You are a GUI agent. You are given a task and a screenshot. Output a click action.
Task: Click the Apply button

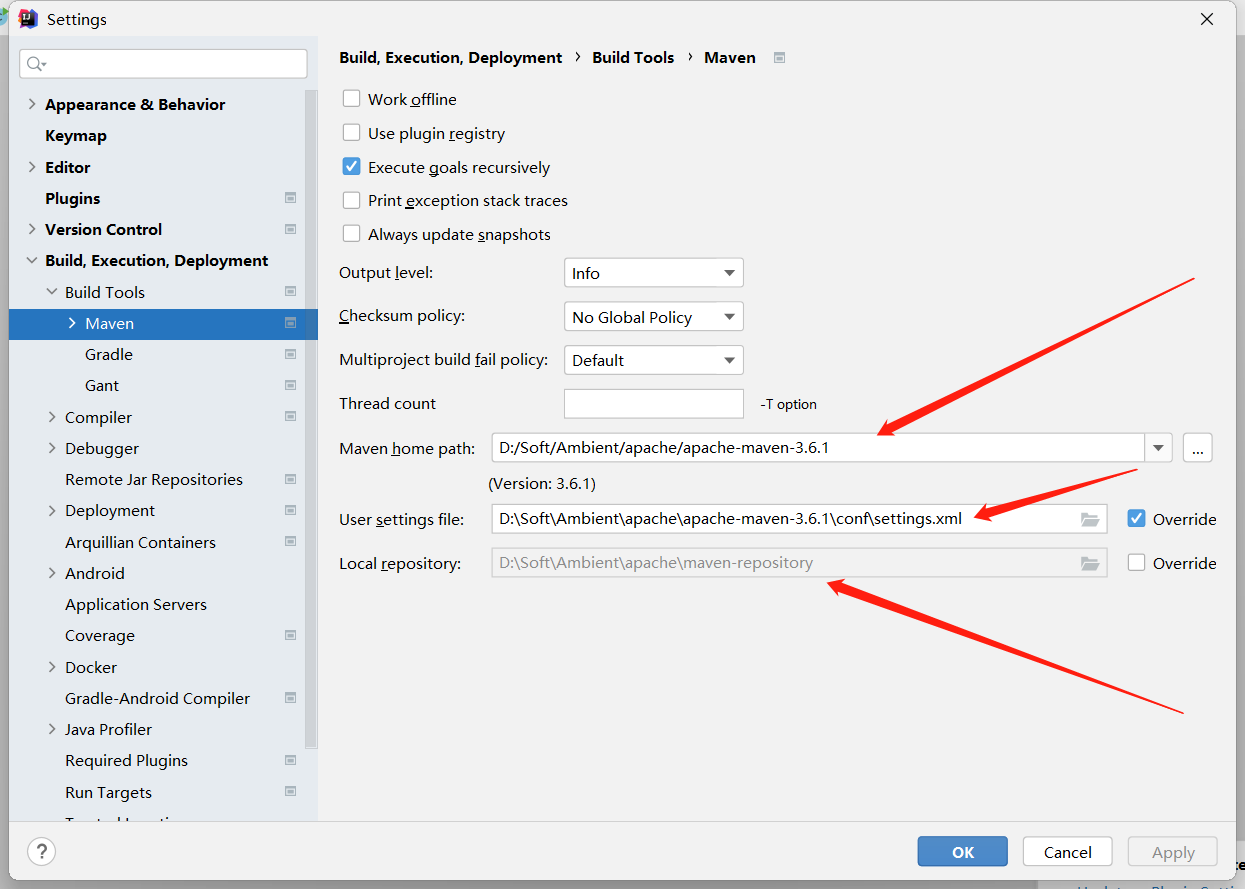(x=1173, y=852)
